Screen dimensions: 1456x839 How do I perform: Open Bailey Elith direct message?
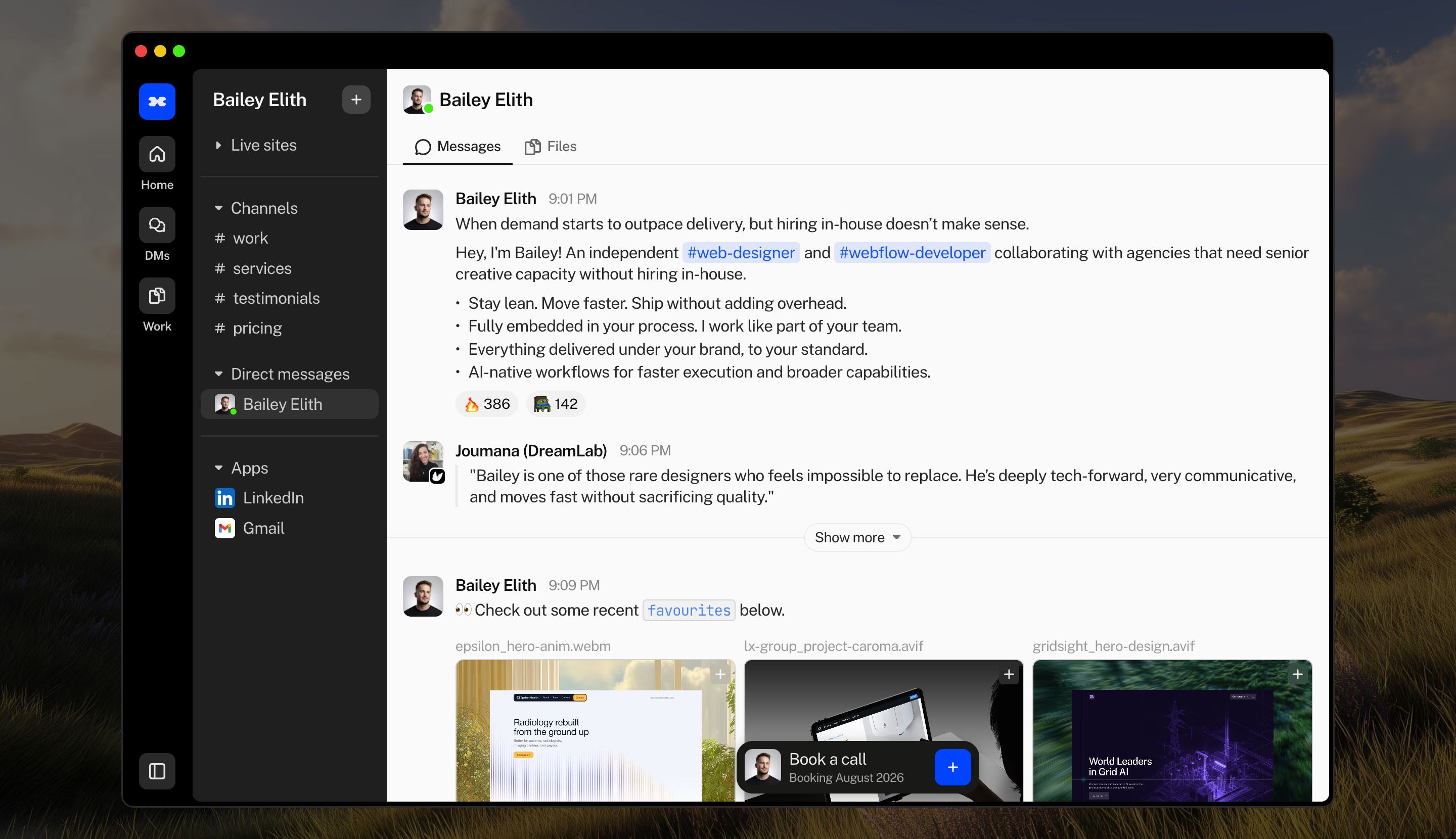(x=289, y=404)
